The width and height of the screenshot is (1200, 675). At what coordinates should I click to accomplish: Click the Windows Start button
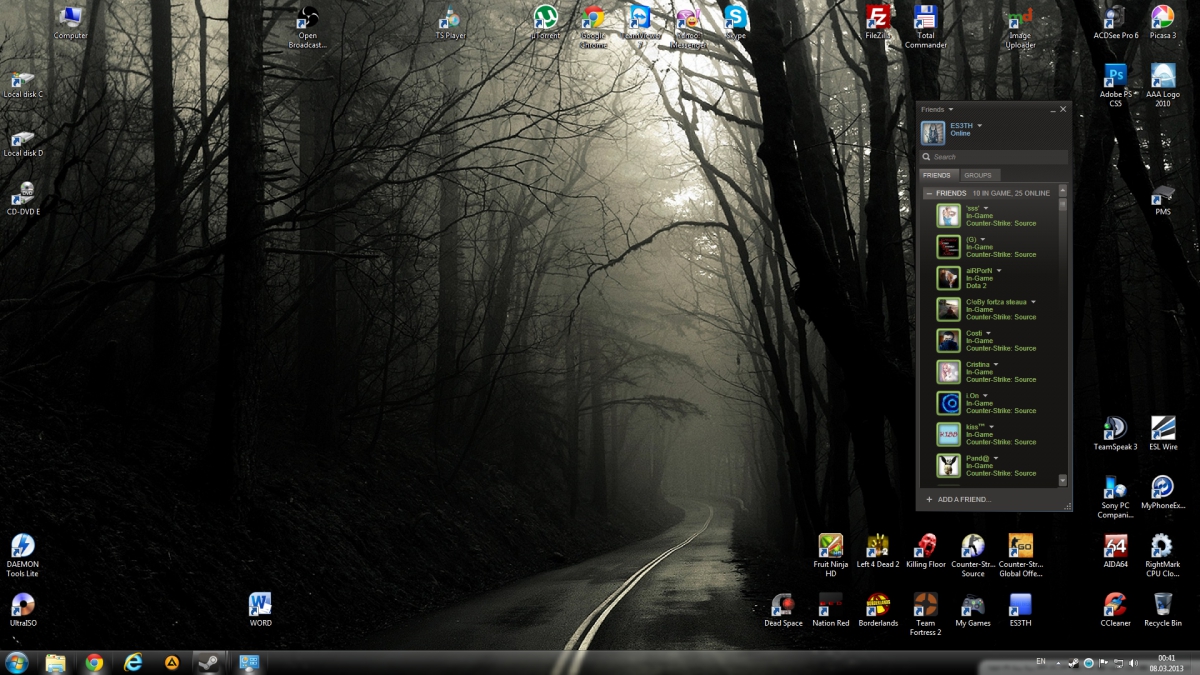(x=17, y=663)
